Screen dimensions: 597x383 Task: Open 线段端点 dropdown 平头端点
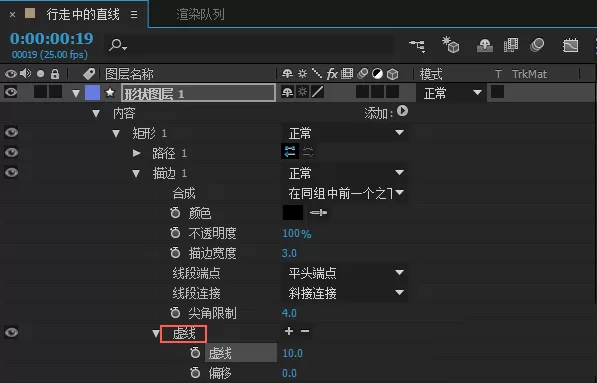point(345,273)
